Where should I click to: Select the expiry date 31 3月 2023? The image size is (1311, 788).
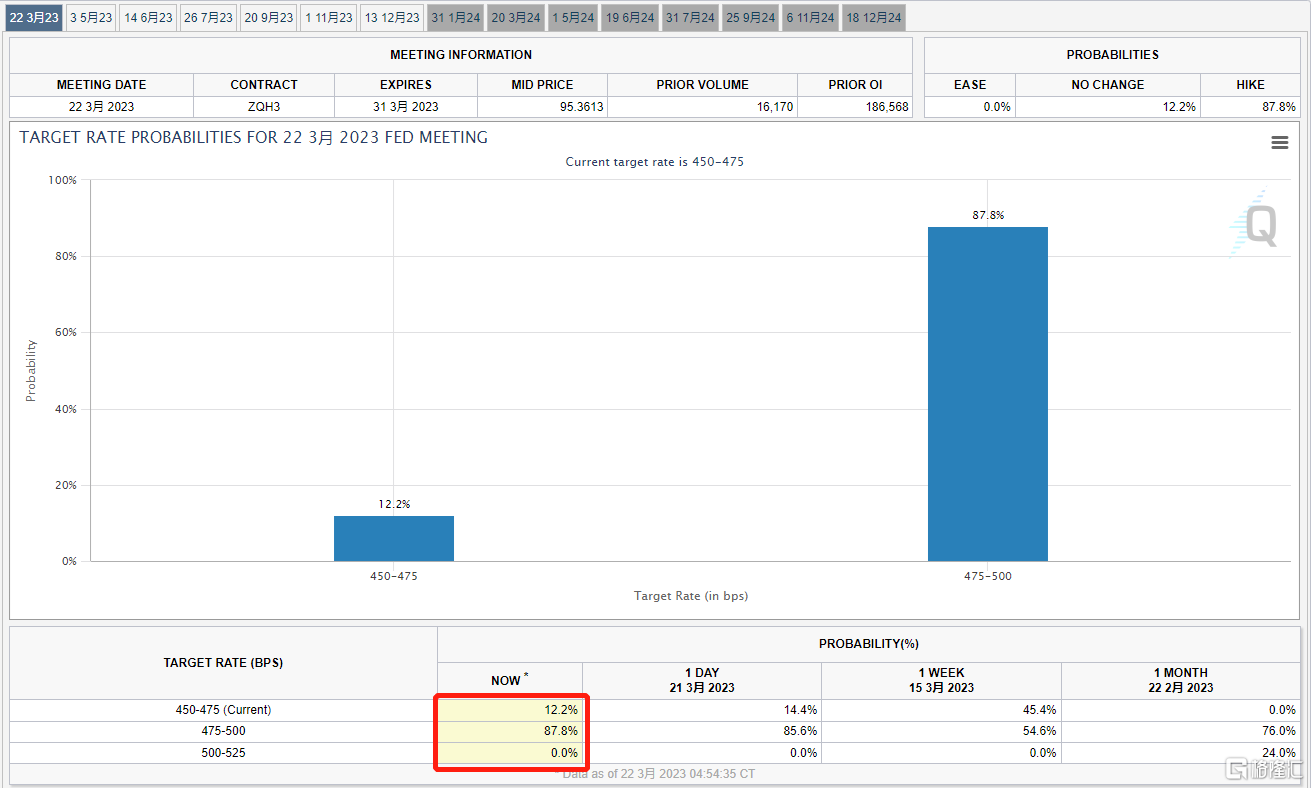pos(406,107)
